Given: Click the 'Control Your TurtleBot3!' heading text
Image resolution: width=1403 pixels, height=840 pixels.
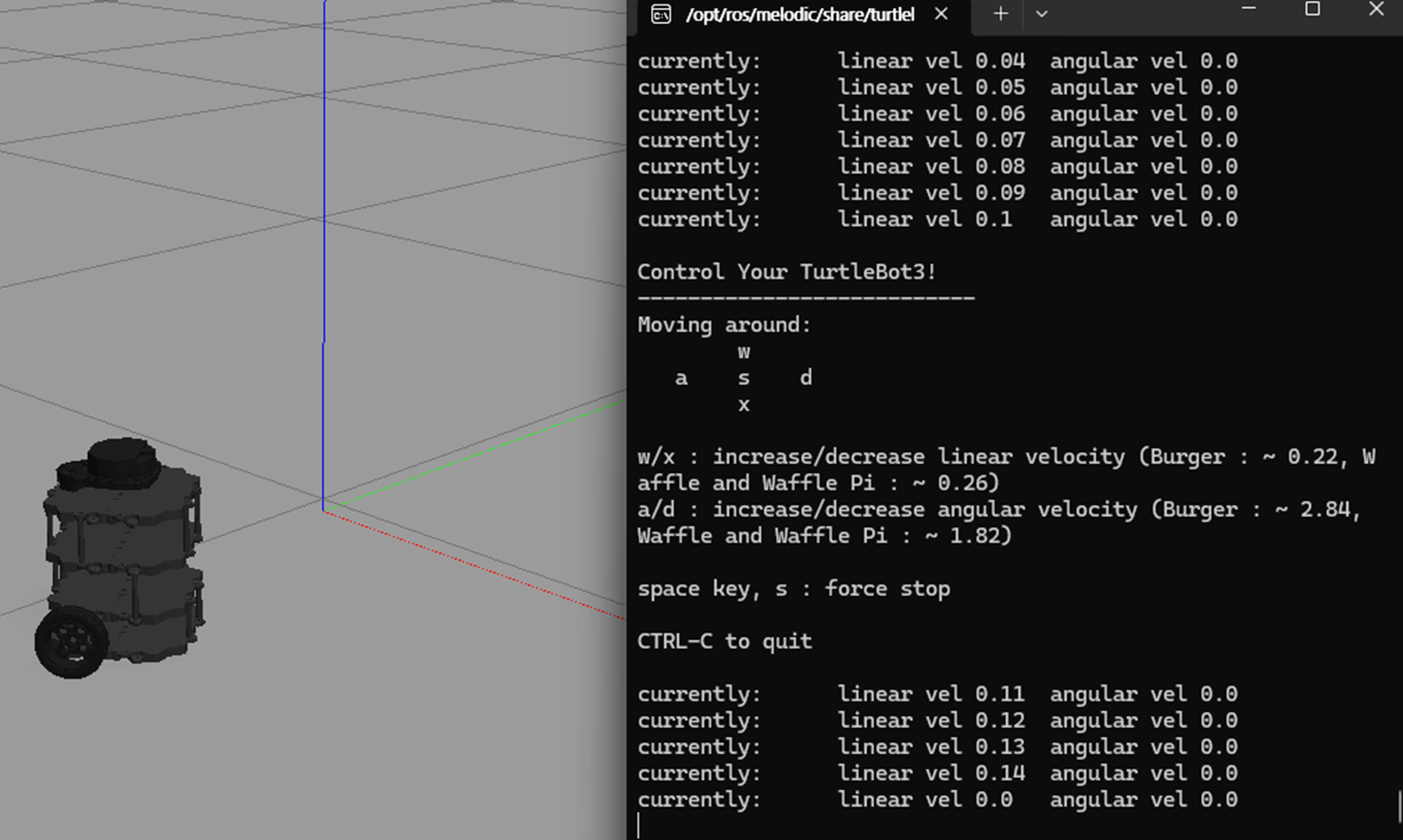Looking at the screenshot, I should point(787,272).
